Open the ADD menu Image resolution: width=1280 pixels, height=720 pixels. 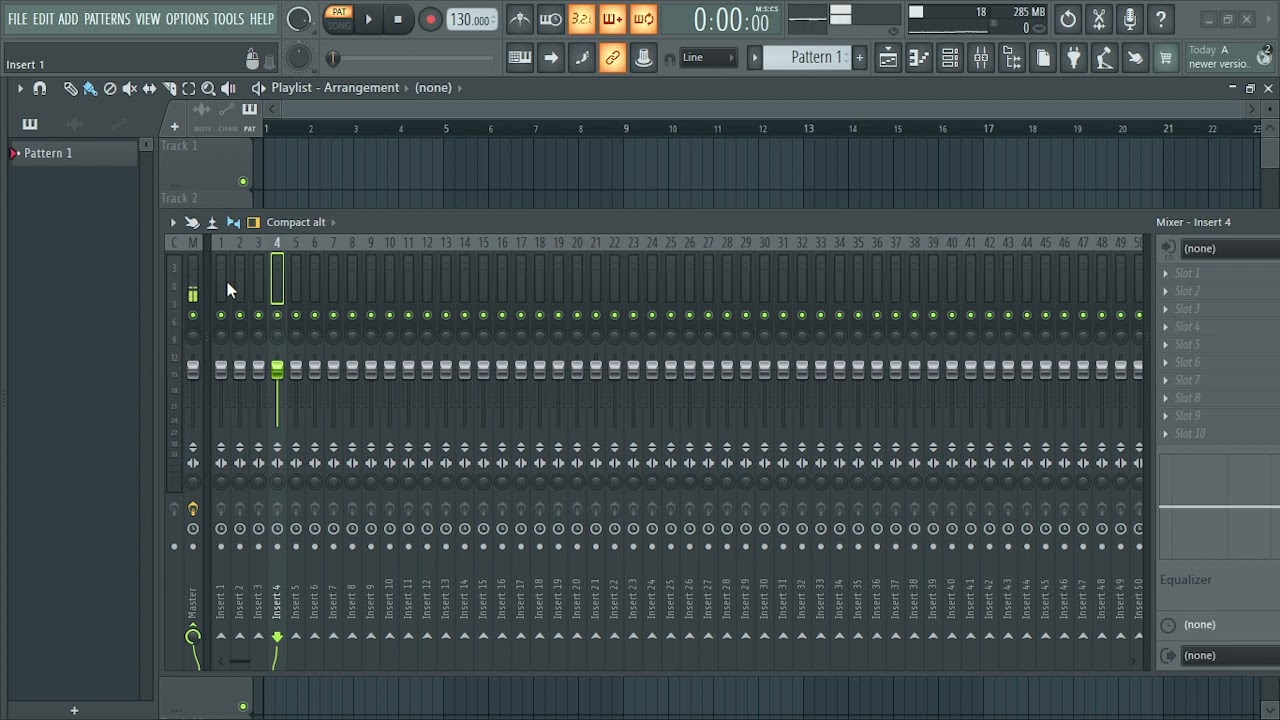pyautogui.click(x=68, y=19)
